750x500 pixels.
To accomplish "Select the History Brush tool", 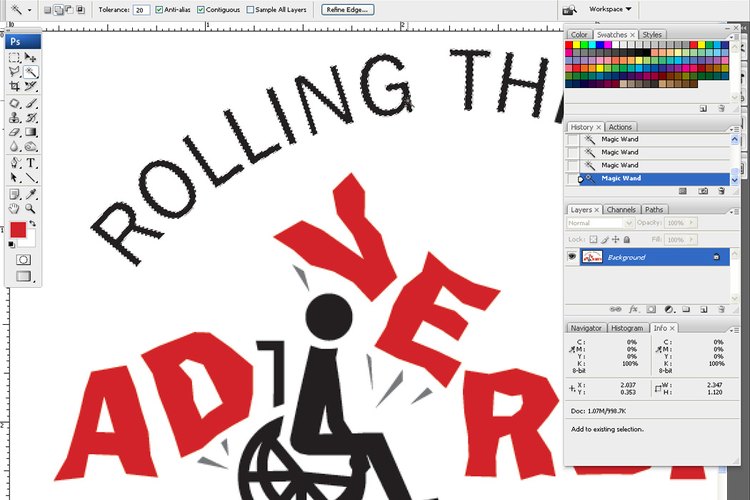I will 31,118.
